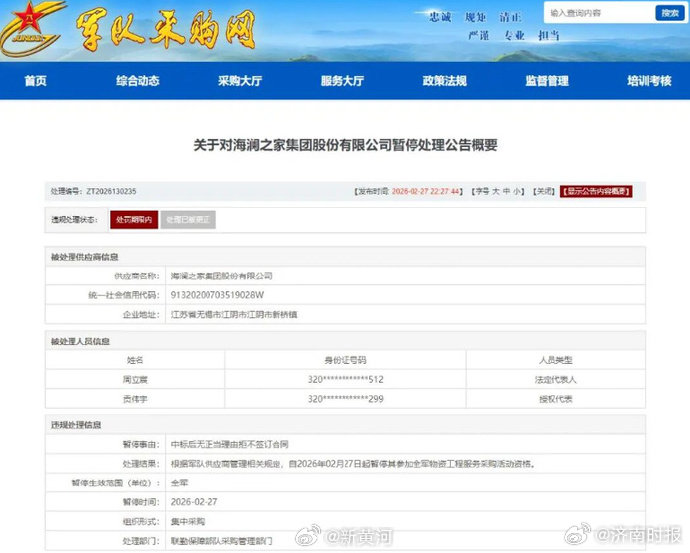Select the greyed-out second status button
Viewport: 690px width, 553px height.
pyautogui.click(x=188, y=220)
